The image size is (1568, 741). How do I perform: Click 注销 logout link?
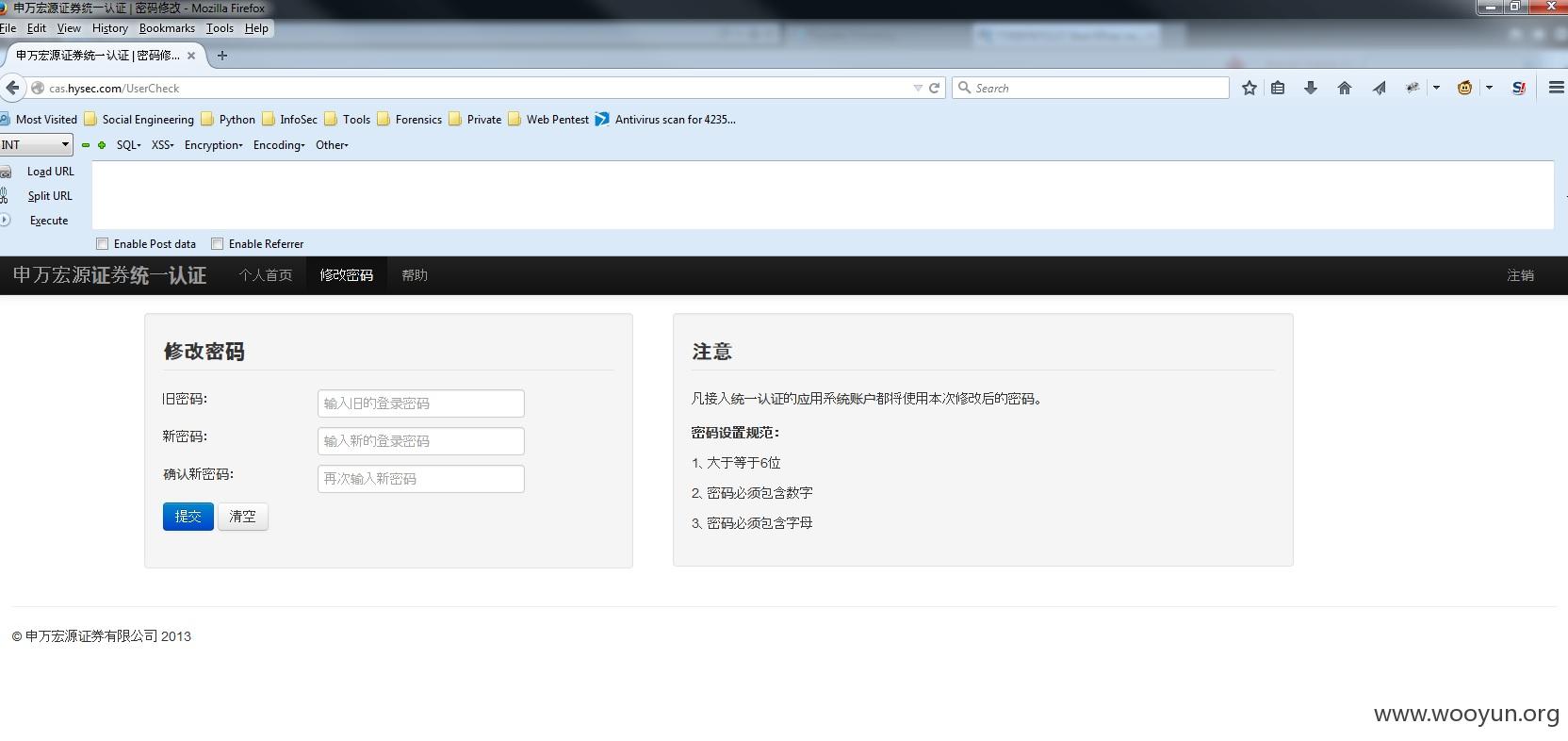pyautogui.click(x=1520, y=275)
